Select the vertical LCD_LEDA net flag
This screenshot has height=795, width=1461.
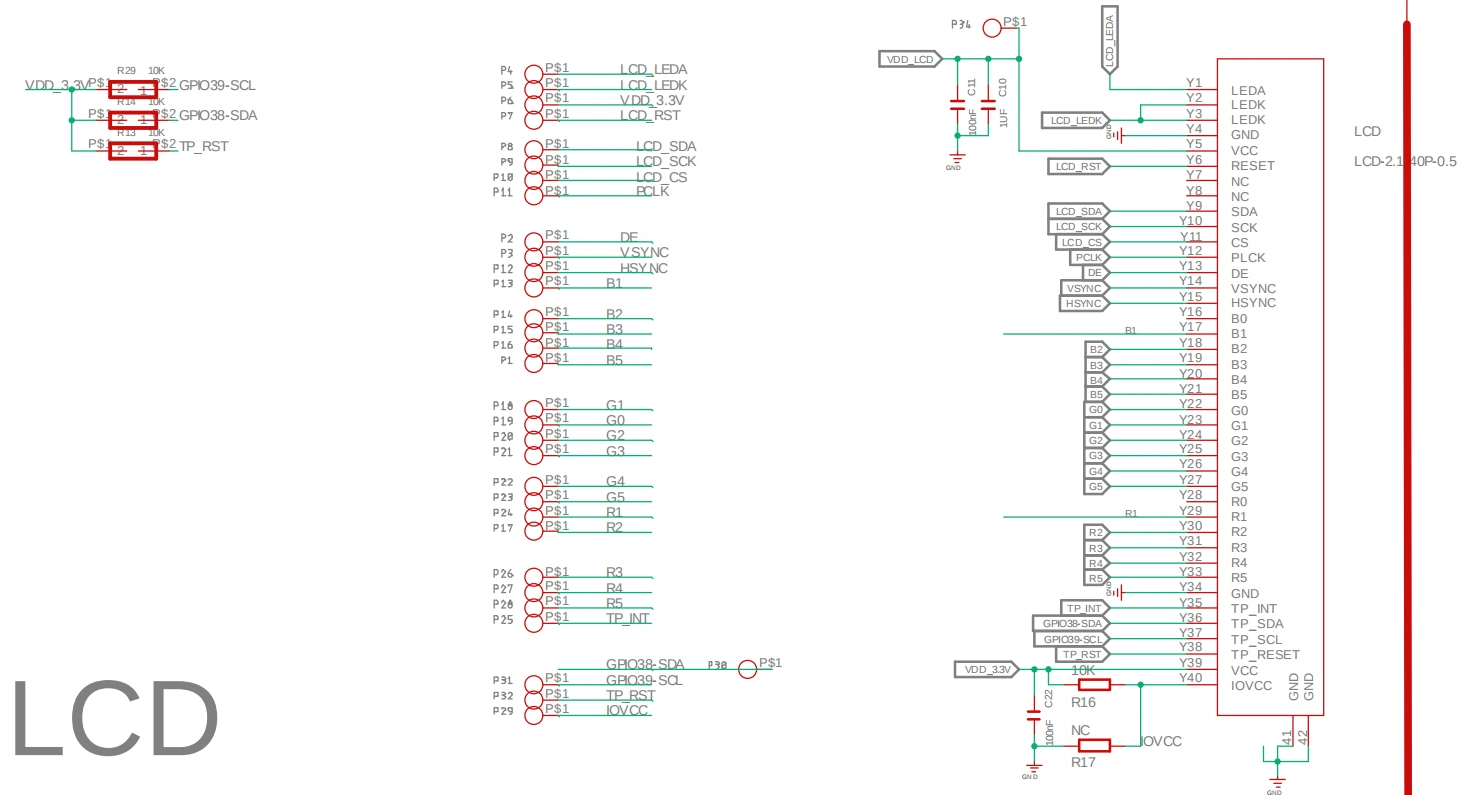coord(1110,40)
